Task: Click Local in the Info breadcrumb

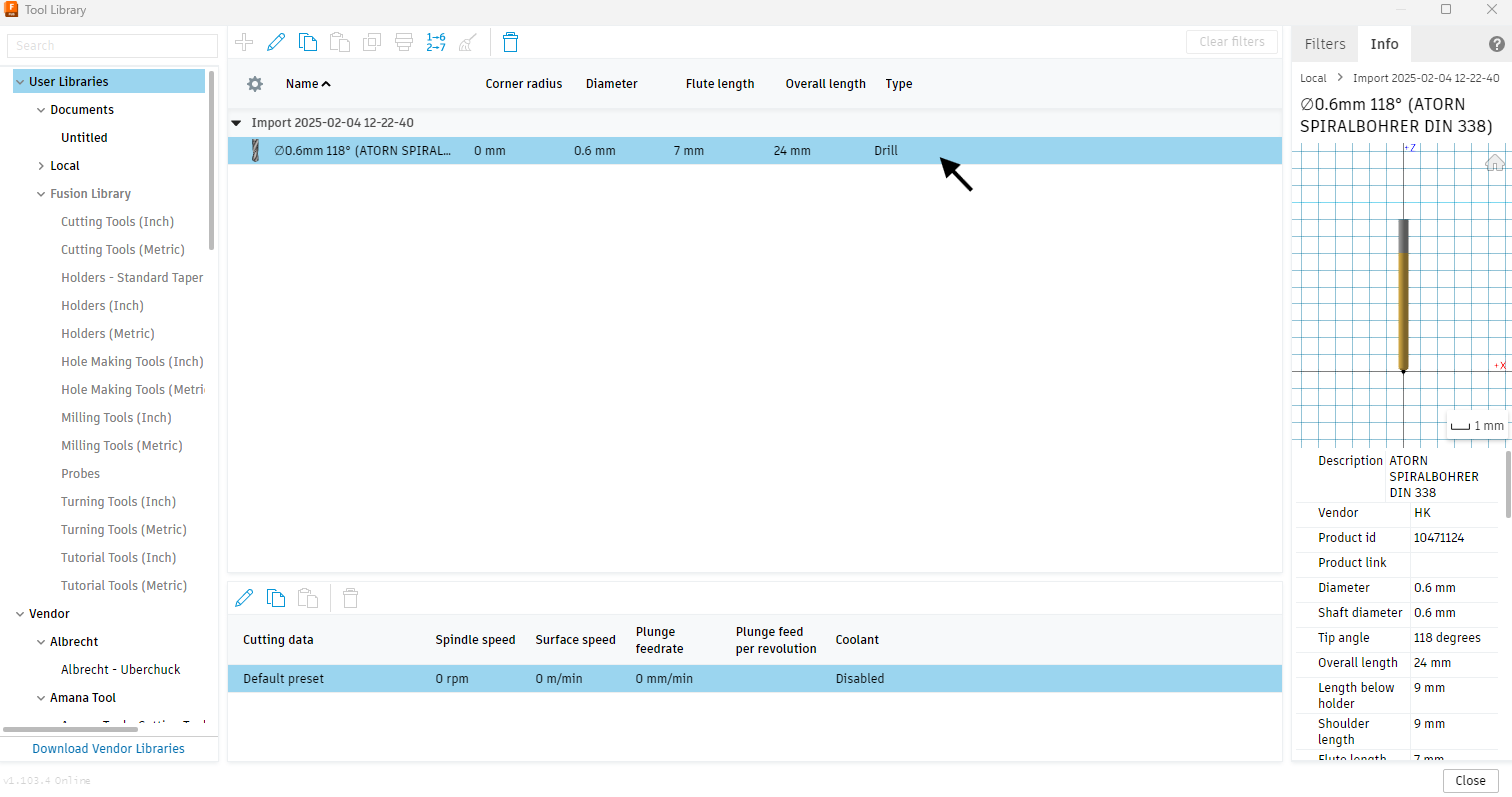Action: pyautogui.click(x=1313, y=78)
